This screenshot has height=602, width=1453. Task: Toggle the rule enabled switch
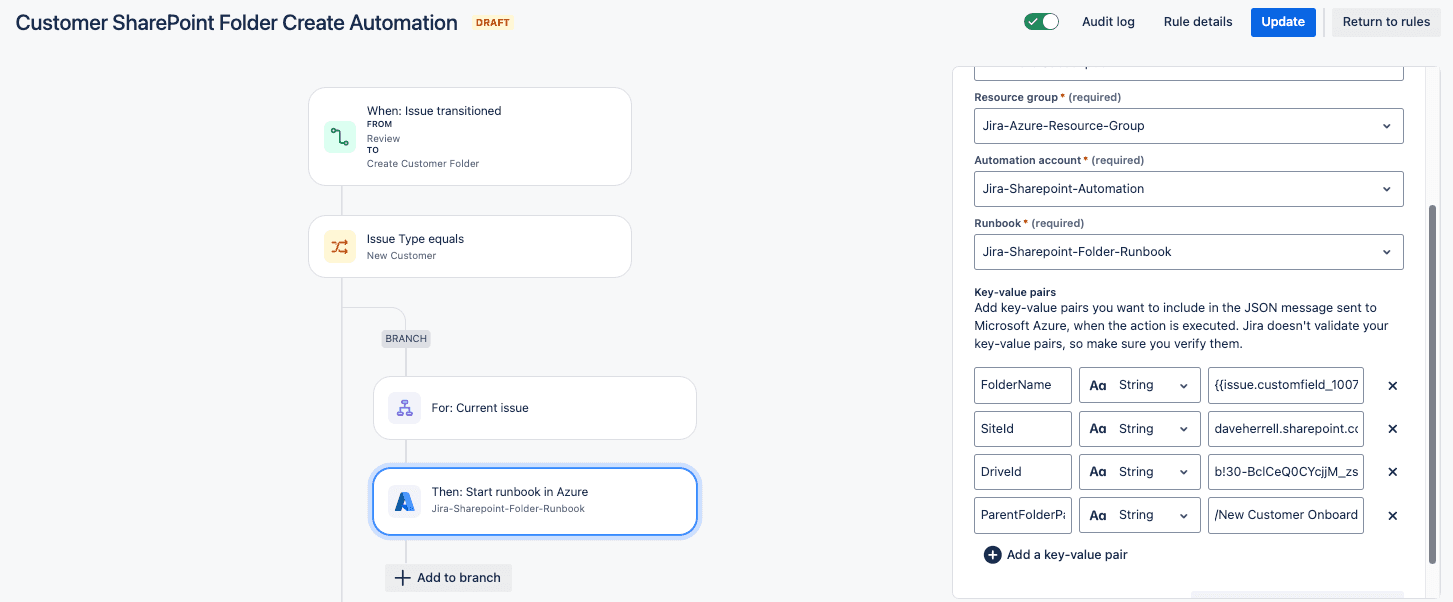click(1041, 22)
